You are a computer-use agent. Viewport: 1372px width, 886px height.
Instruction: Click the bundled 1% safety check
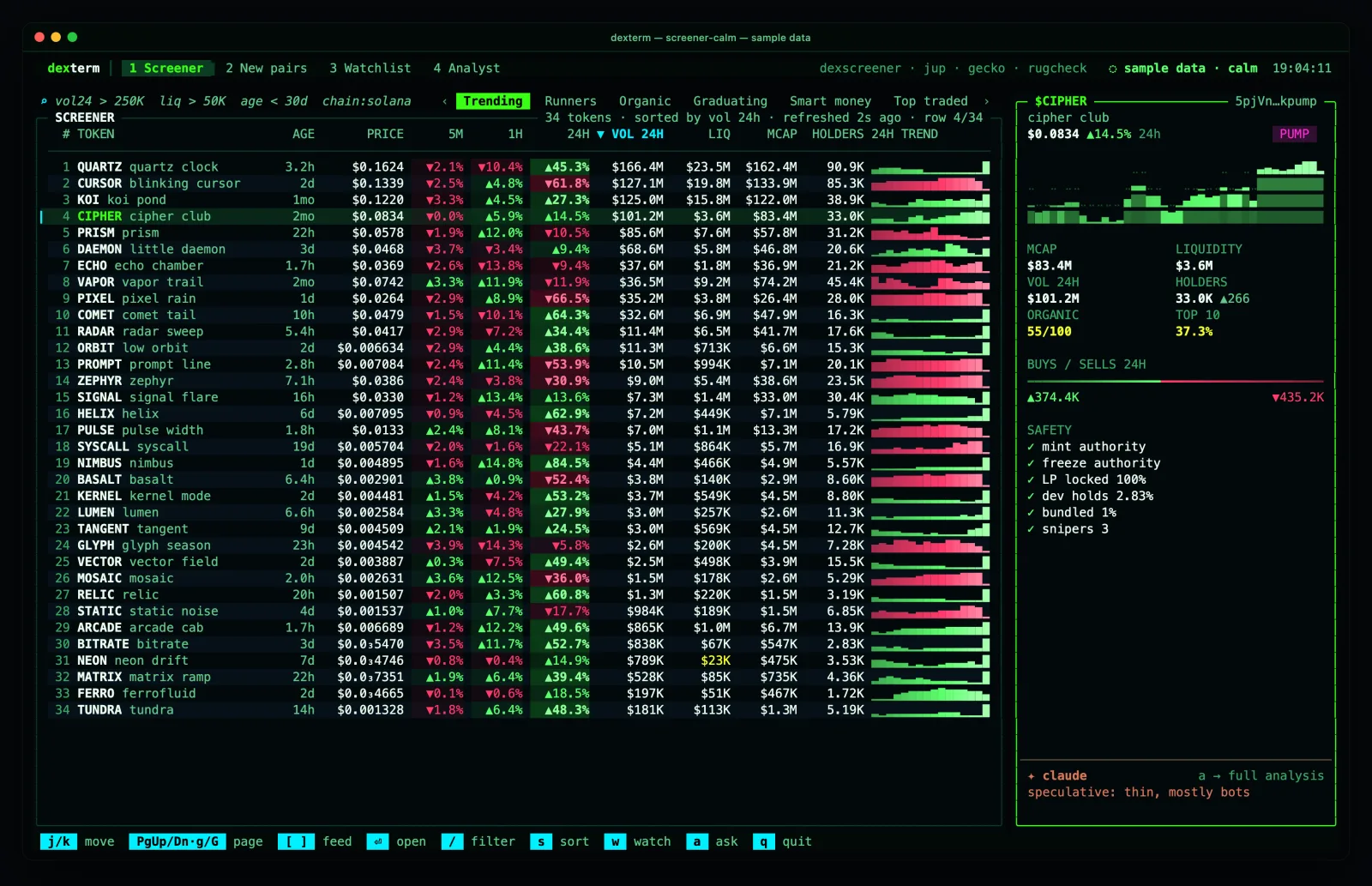(1072, 512)
